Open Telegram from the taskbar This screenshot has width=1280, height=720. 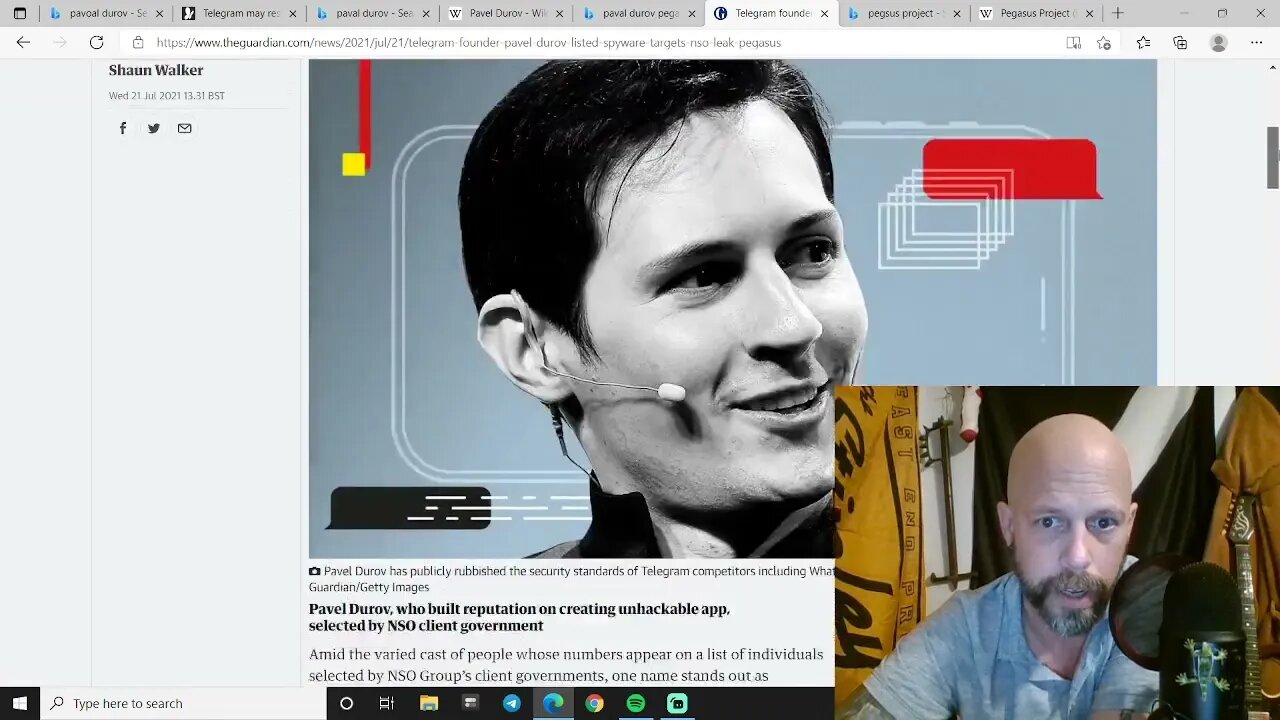tap(512, 703)
